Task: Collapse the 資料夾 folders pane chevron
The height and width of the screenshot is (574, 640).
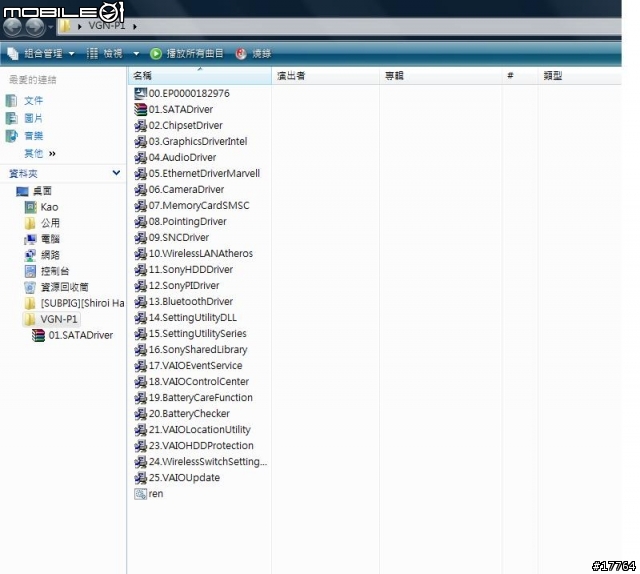Action: [x=116, y=173]
